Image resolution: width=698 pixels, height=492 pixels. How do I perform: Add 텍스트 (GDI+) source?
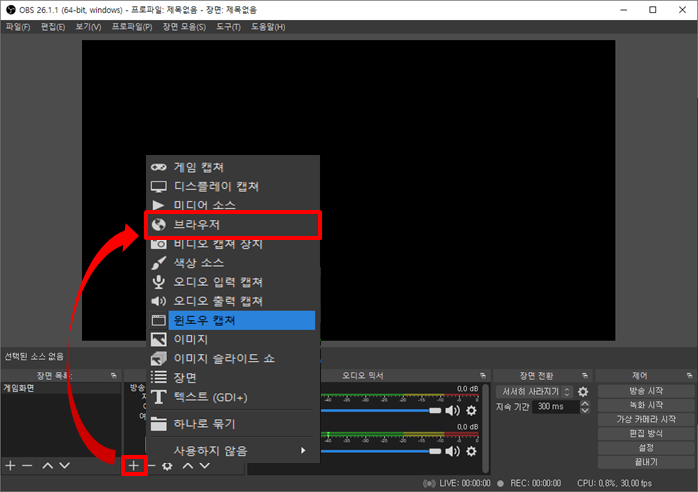[233, 397]
